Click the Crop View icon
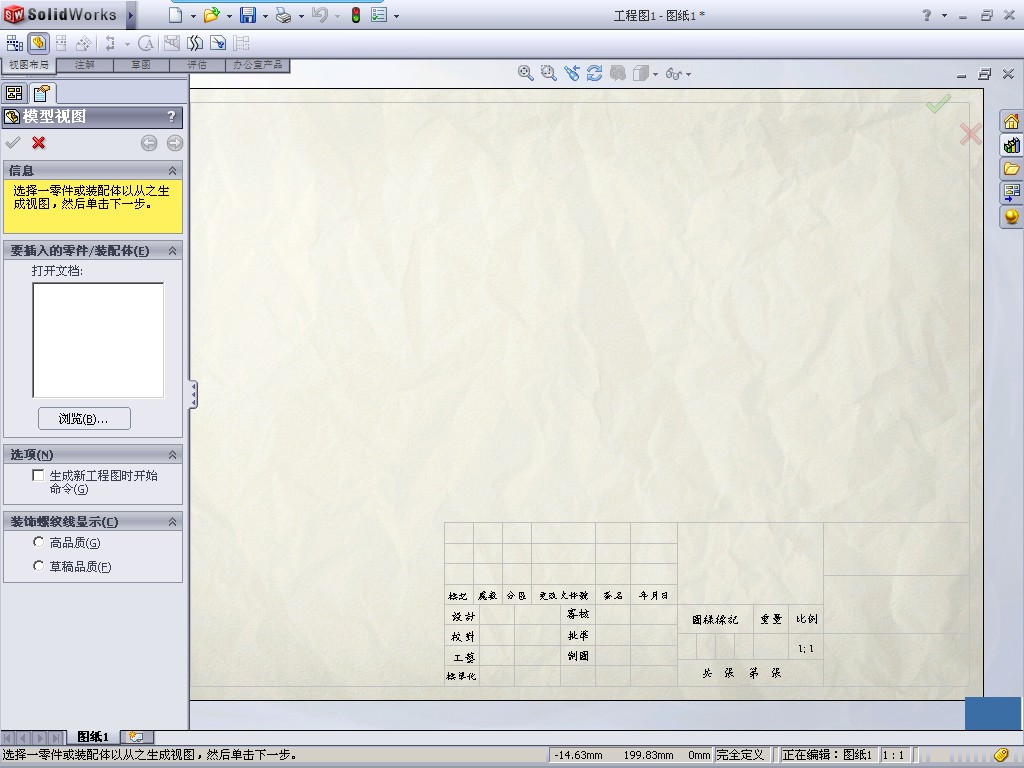The width and height of the screenshot is (1024, 768). point(218,44)
